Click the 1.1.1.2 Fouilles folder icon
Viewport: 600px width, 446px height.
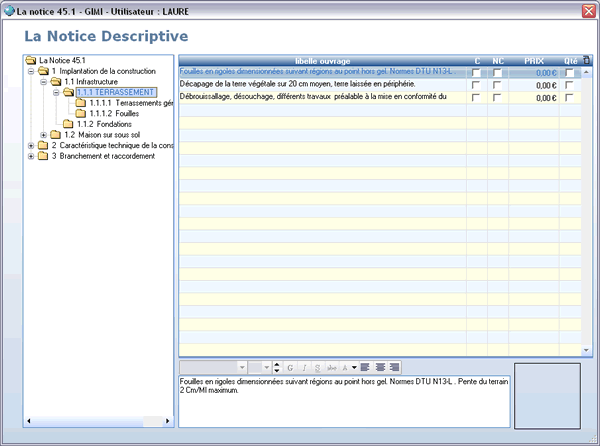tap(81, 114)
